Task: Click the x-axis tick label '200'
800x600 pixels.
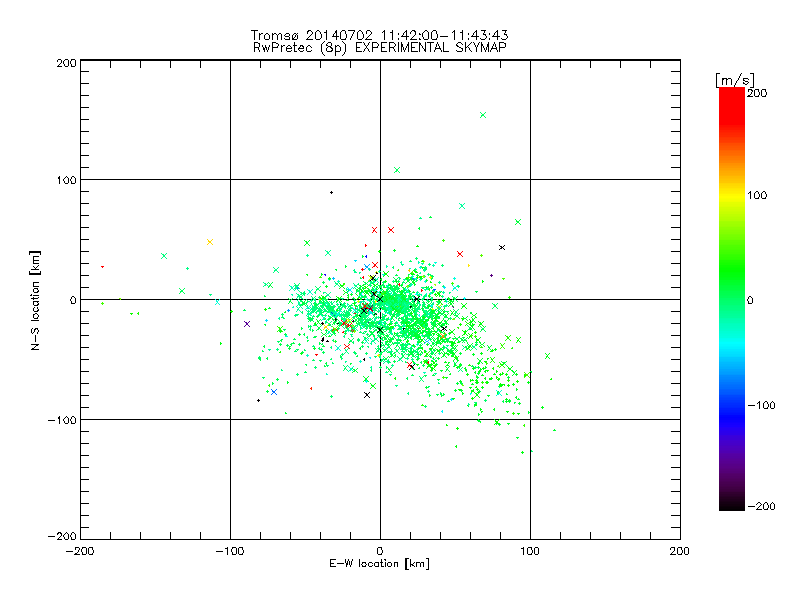Action: pos(680,551)
